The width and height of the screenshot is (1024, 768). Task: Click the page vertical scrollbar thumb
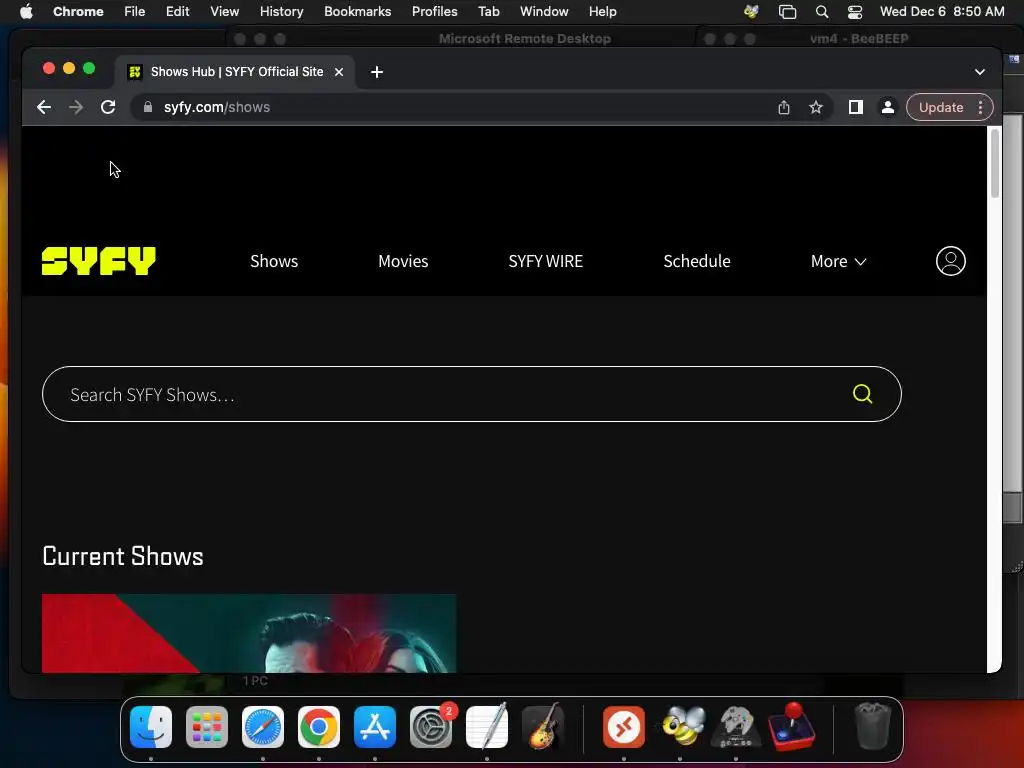click(x=995, y=163)
